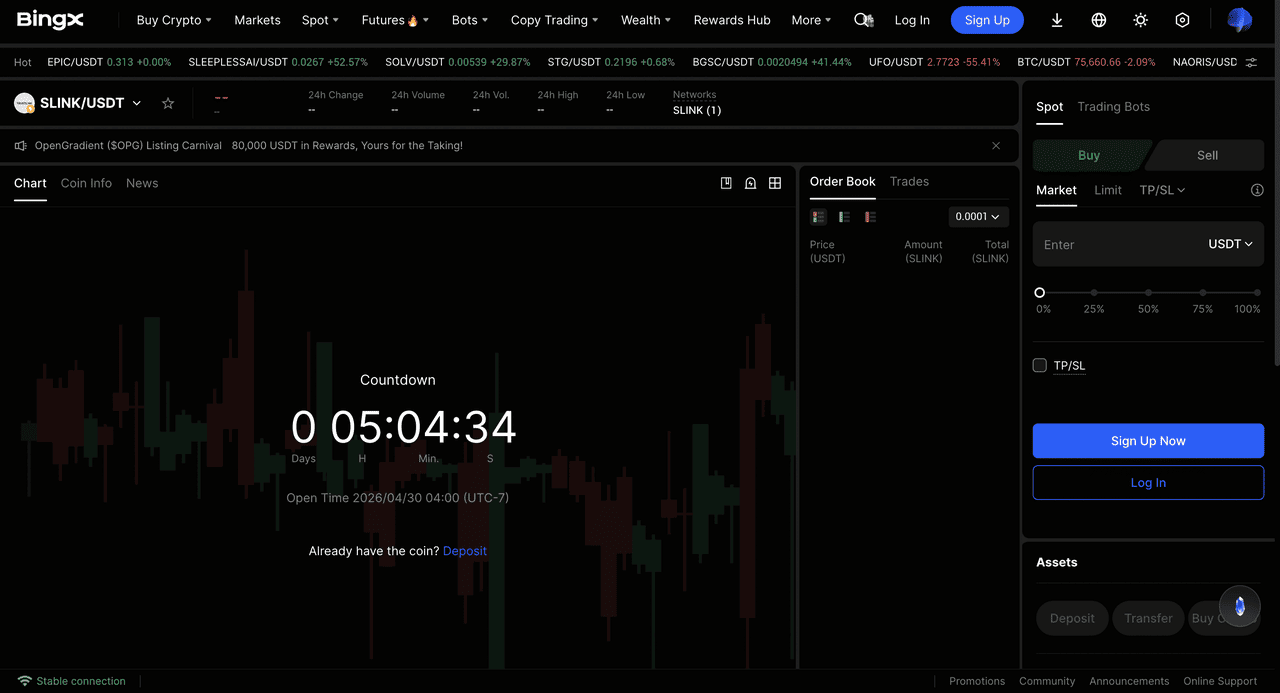The height and width of the screenshot is (693, 1280).
Task: Open the search icon in header
Action: tap(863, 20)
